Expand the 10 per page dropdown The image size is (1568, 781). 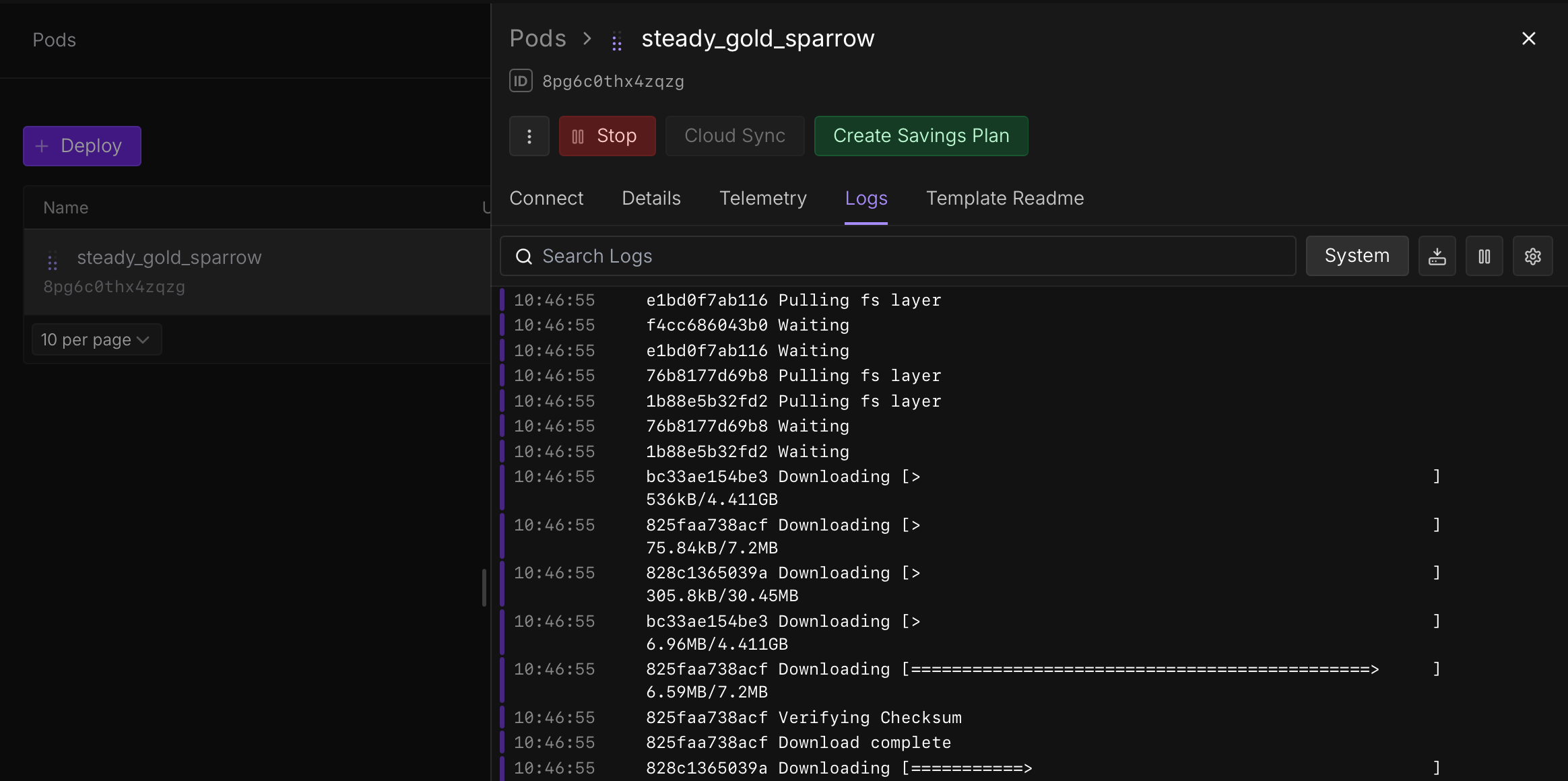[x=96, y=339]
